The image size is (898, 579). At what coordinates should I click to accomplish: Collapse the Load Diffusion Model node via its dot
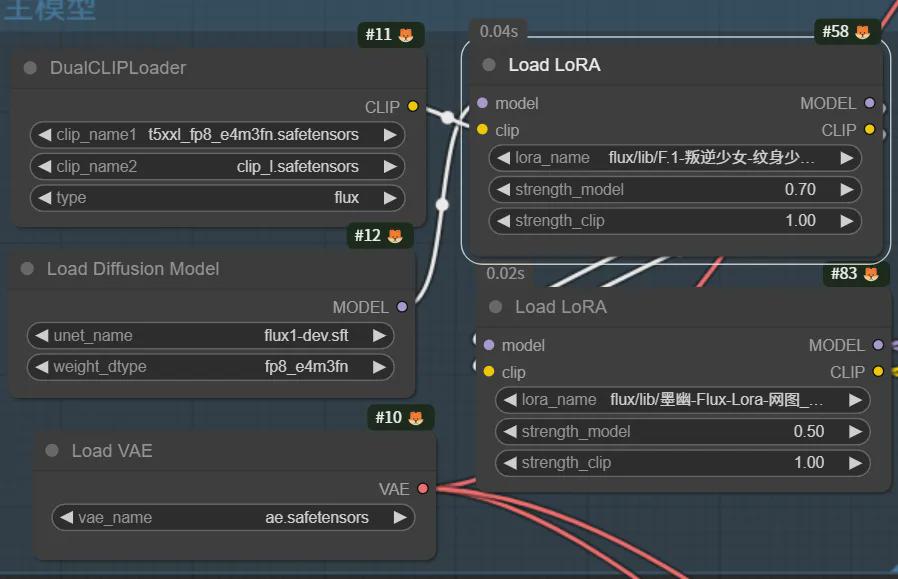click(x=27, y=269)
